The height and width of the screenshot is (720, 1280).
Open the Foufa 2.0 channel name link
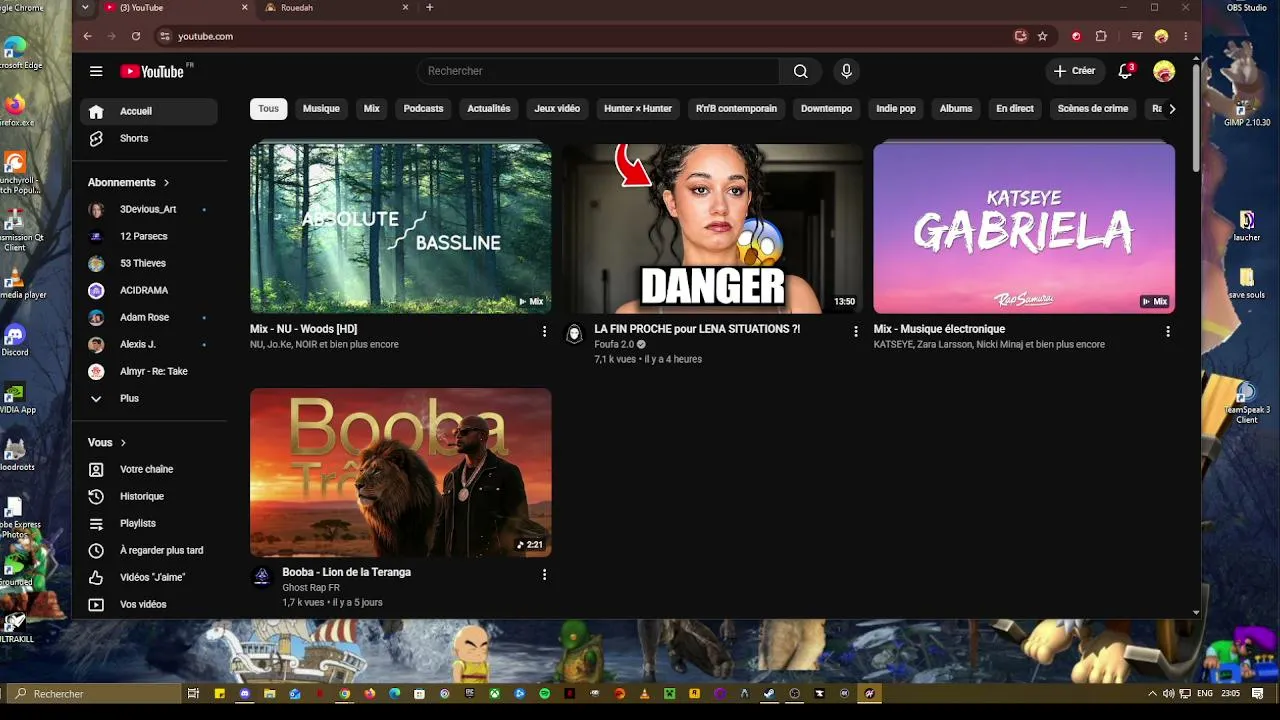614,344
